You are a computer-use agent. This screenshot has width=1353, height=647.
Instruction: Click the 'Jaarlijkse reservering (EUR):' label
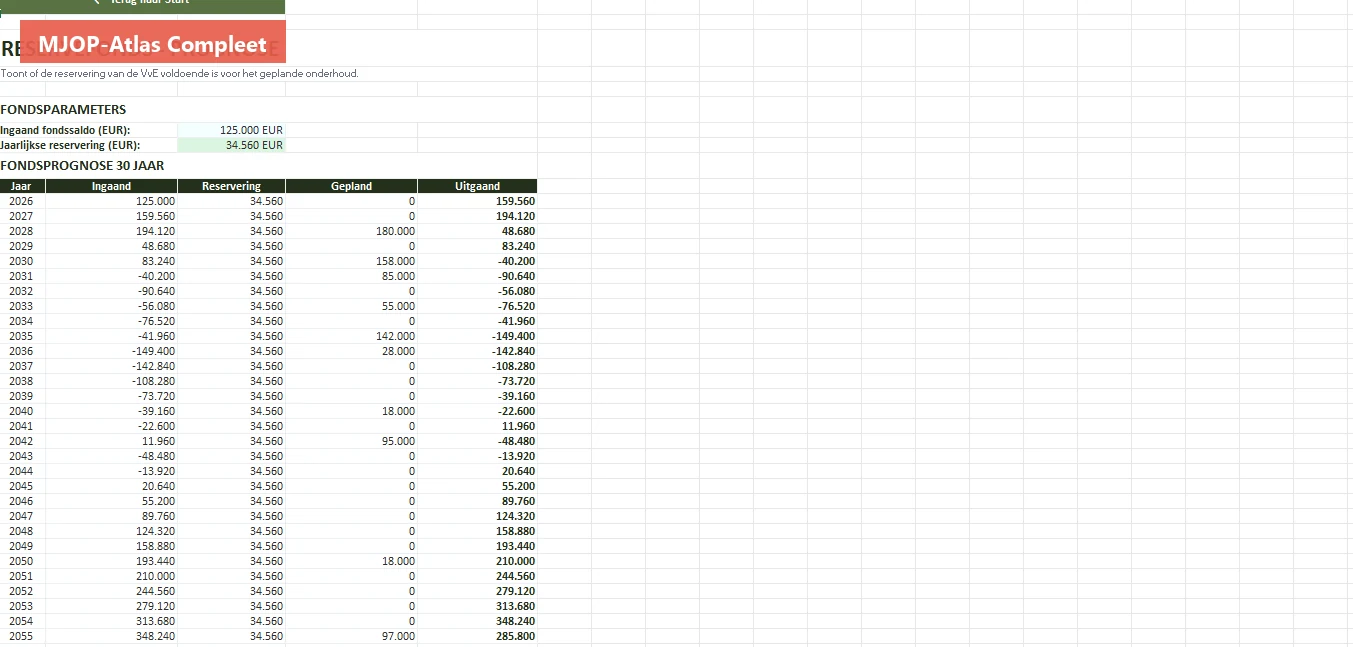(70, 145)
